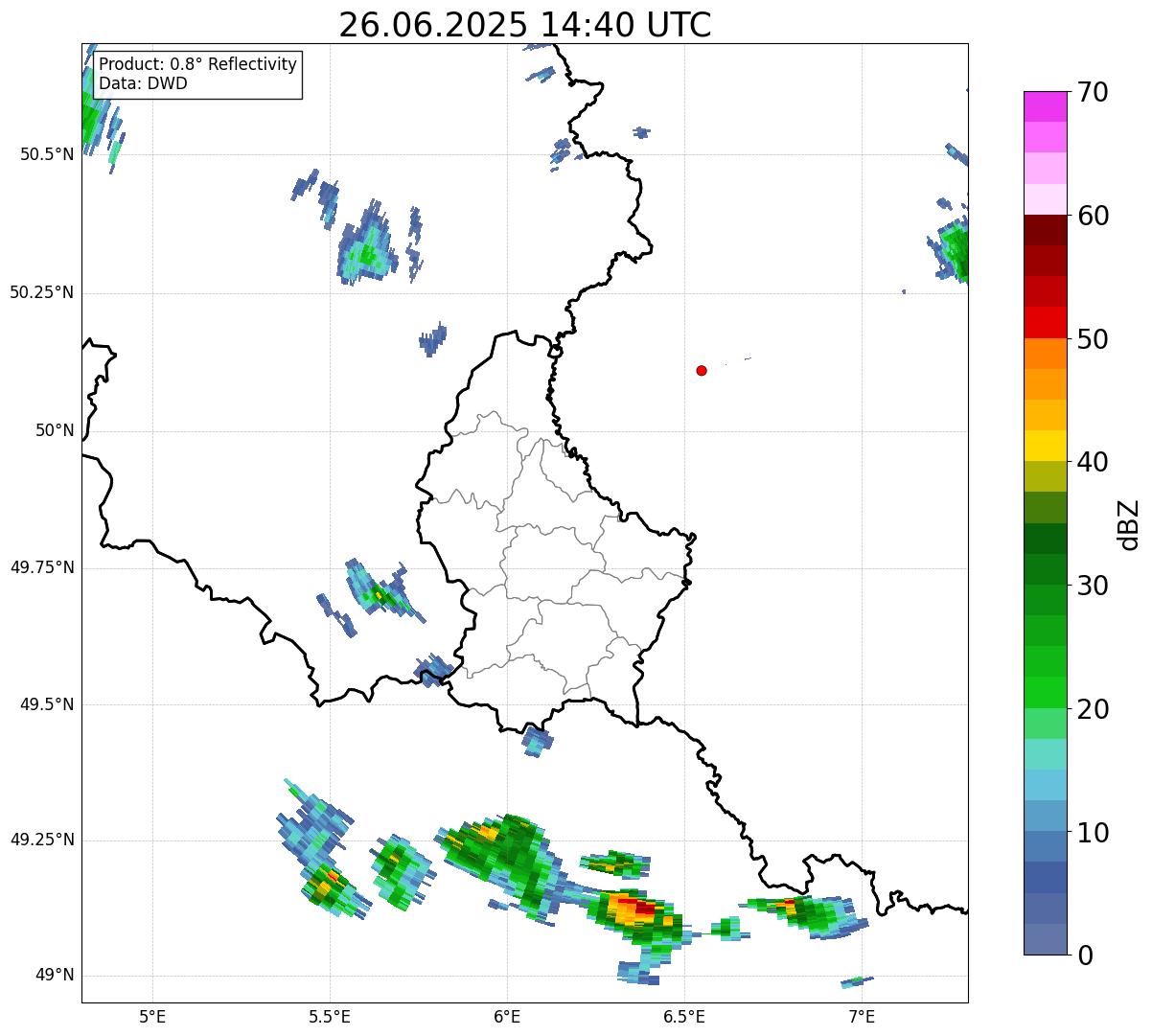1152x1036 pixels.
Task: Click the colorbar 40 tick label
Action: [1093, 462]
